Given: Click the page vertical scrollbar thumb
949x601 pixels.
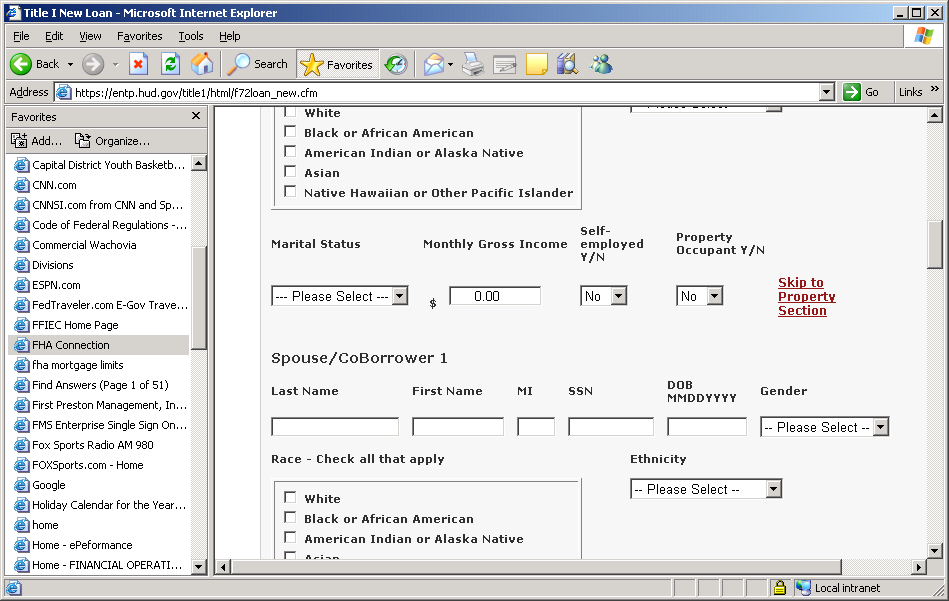Looking at the screenshot, I should pyautogui.click(x=935, y=244).
